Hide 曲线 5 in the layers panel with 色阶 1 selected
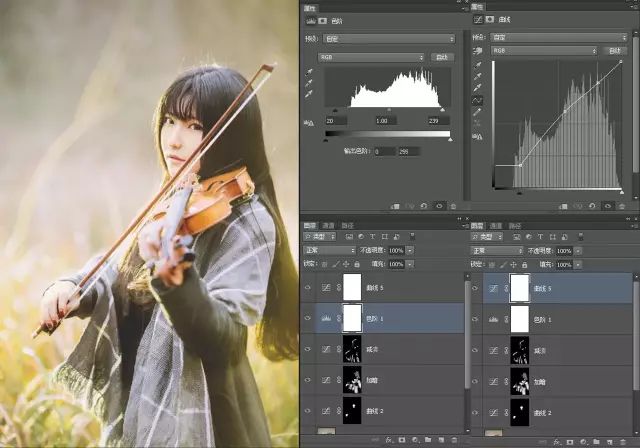This screenshot has height=448, width=640. tap(309, 287)
